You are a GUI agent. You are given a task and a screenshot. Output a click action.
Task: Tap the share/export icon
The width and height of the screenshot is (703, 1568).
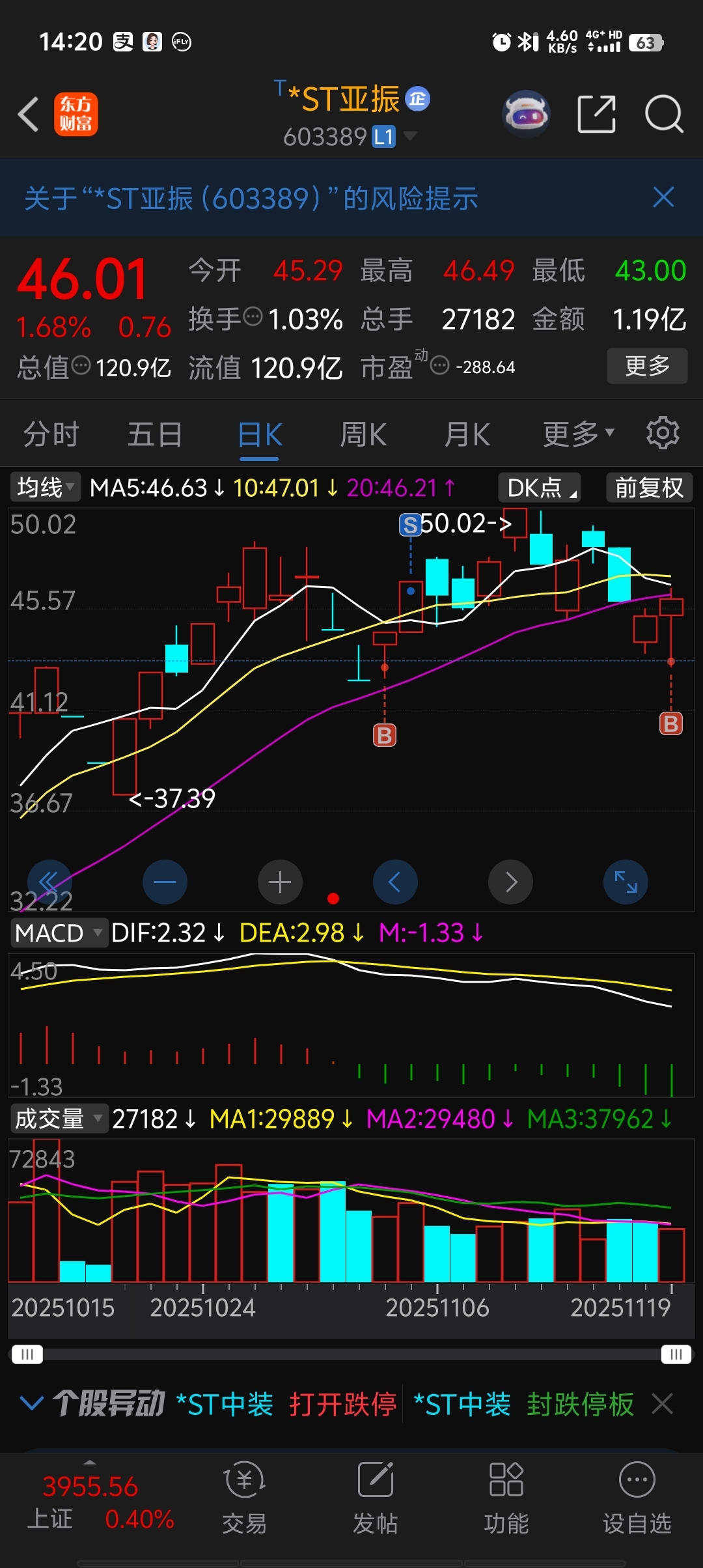[597, 114]
